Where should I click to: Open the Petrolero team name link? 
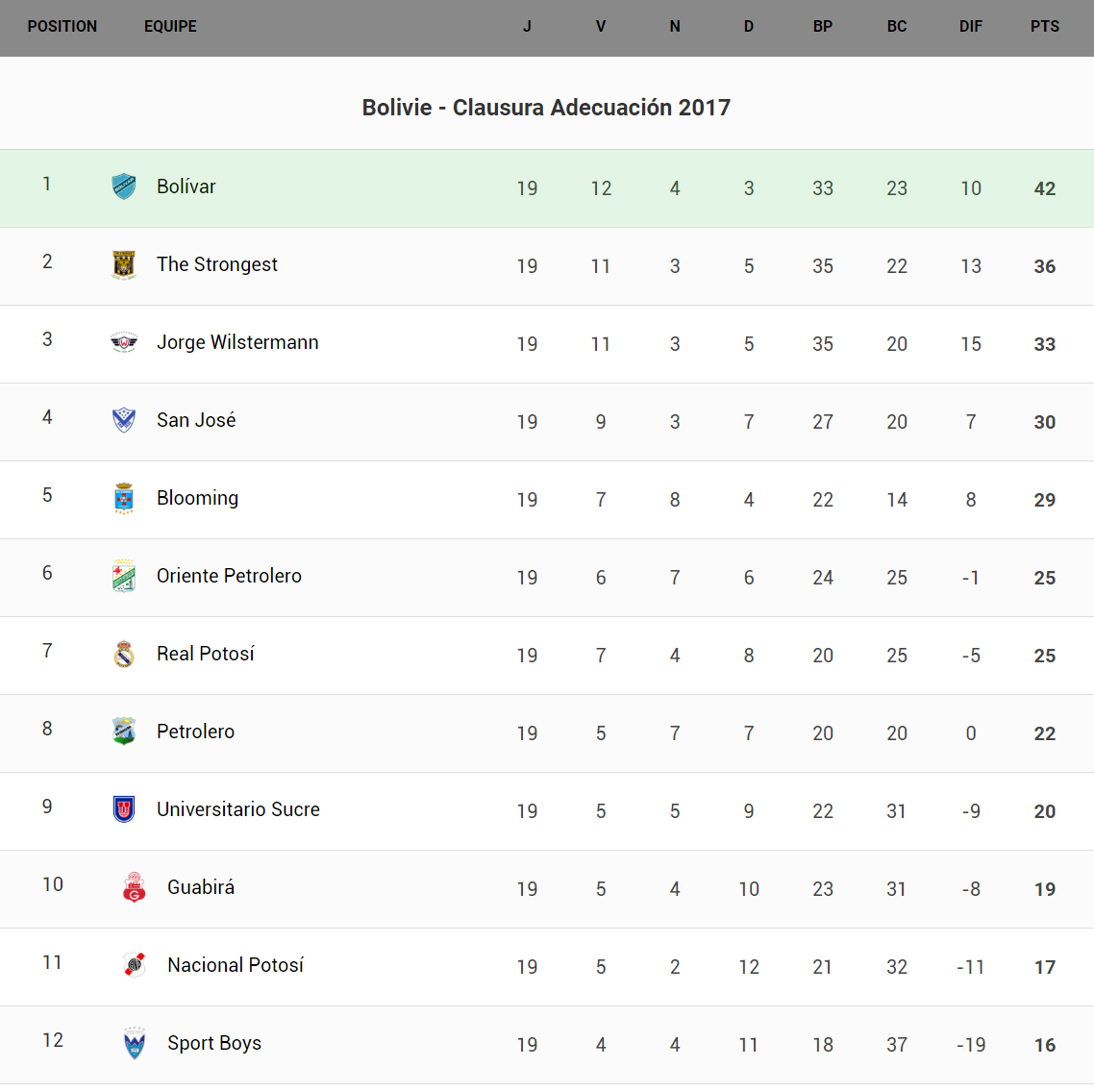[195, 732]
